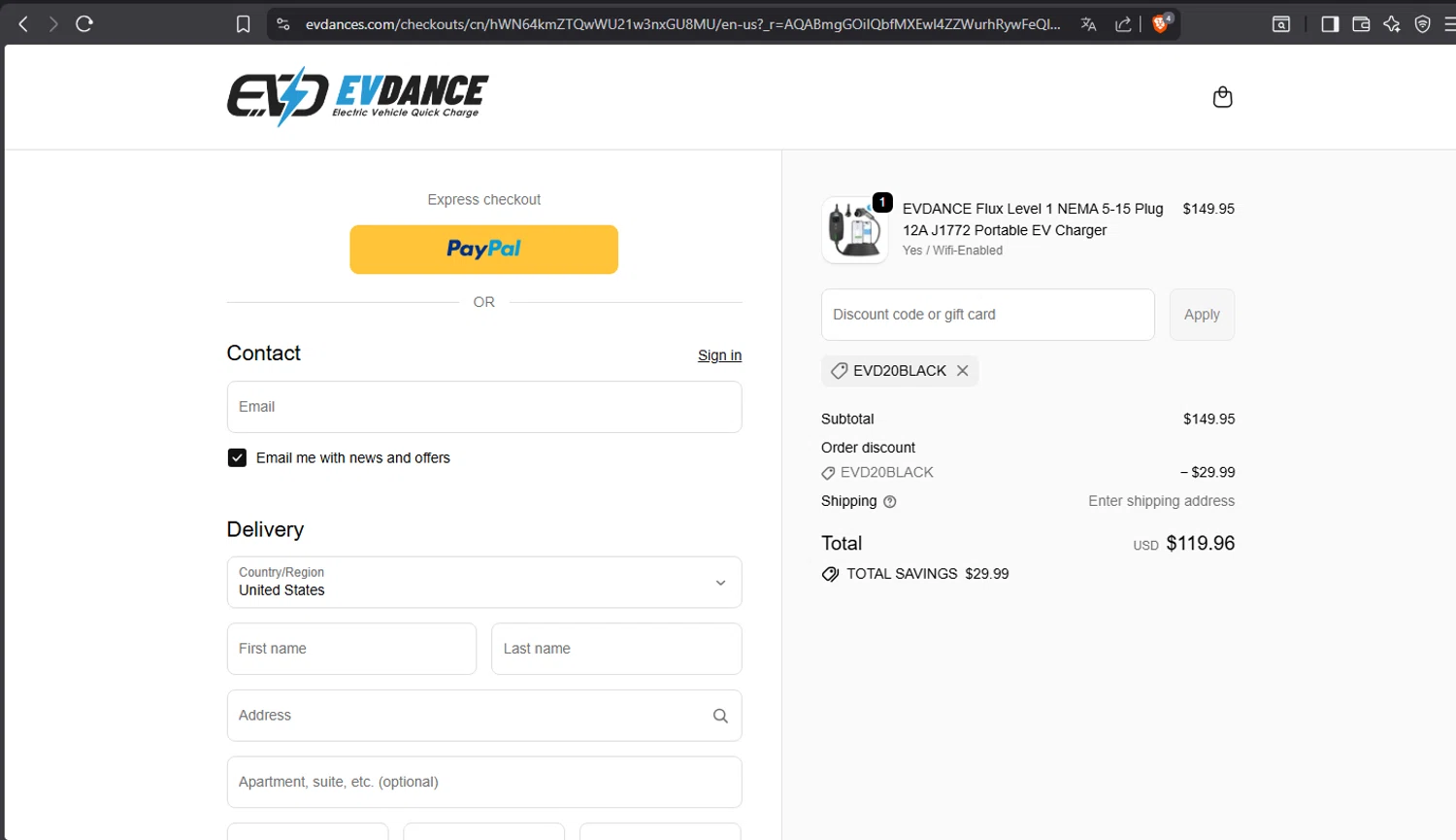Click the Yes / Wifi-Enabled variant text
The image size is (1456, 840).
tap(952, 251)
